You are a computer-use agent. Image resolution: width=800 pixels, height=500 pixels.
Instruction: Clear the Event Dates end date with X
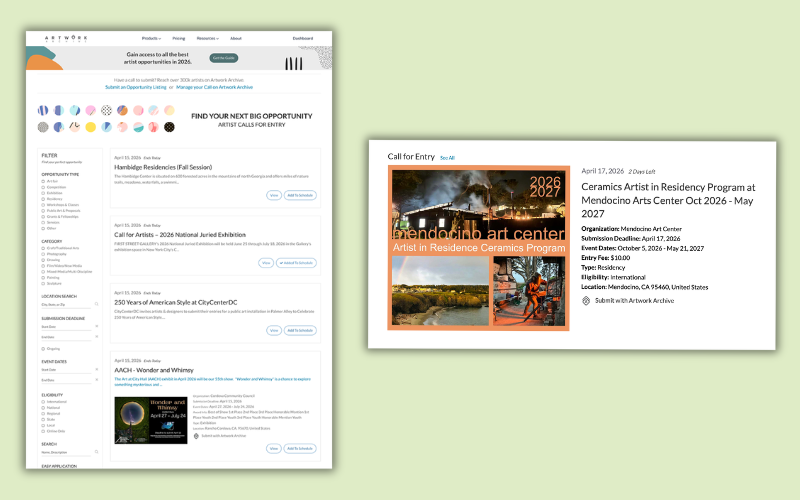(96, 380)
